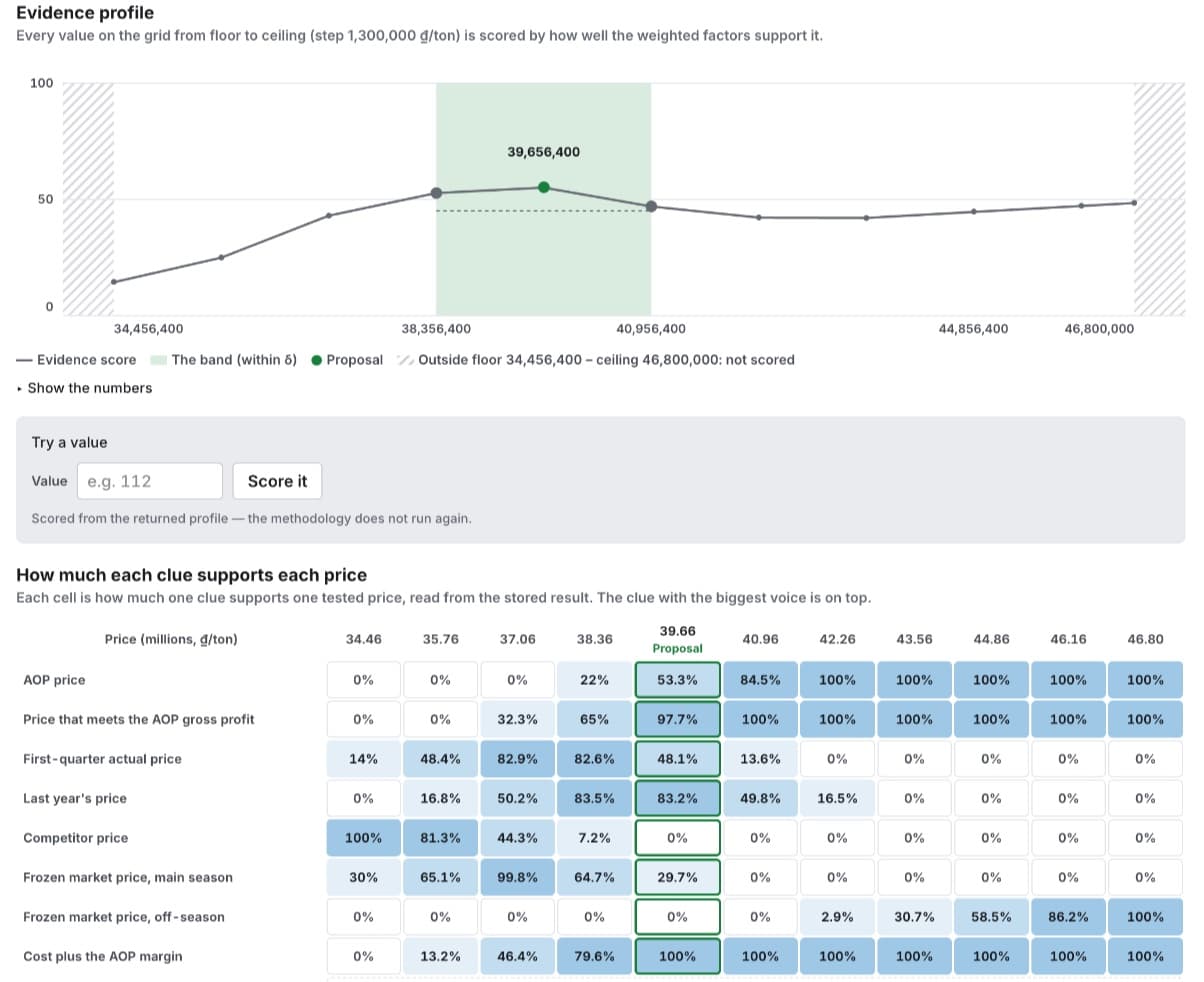This screenshot has width=1204, height=982.
Task: Click the 39.66 Proposal column header
Action: 678,640
